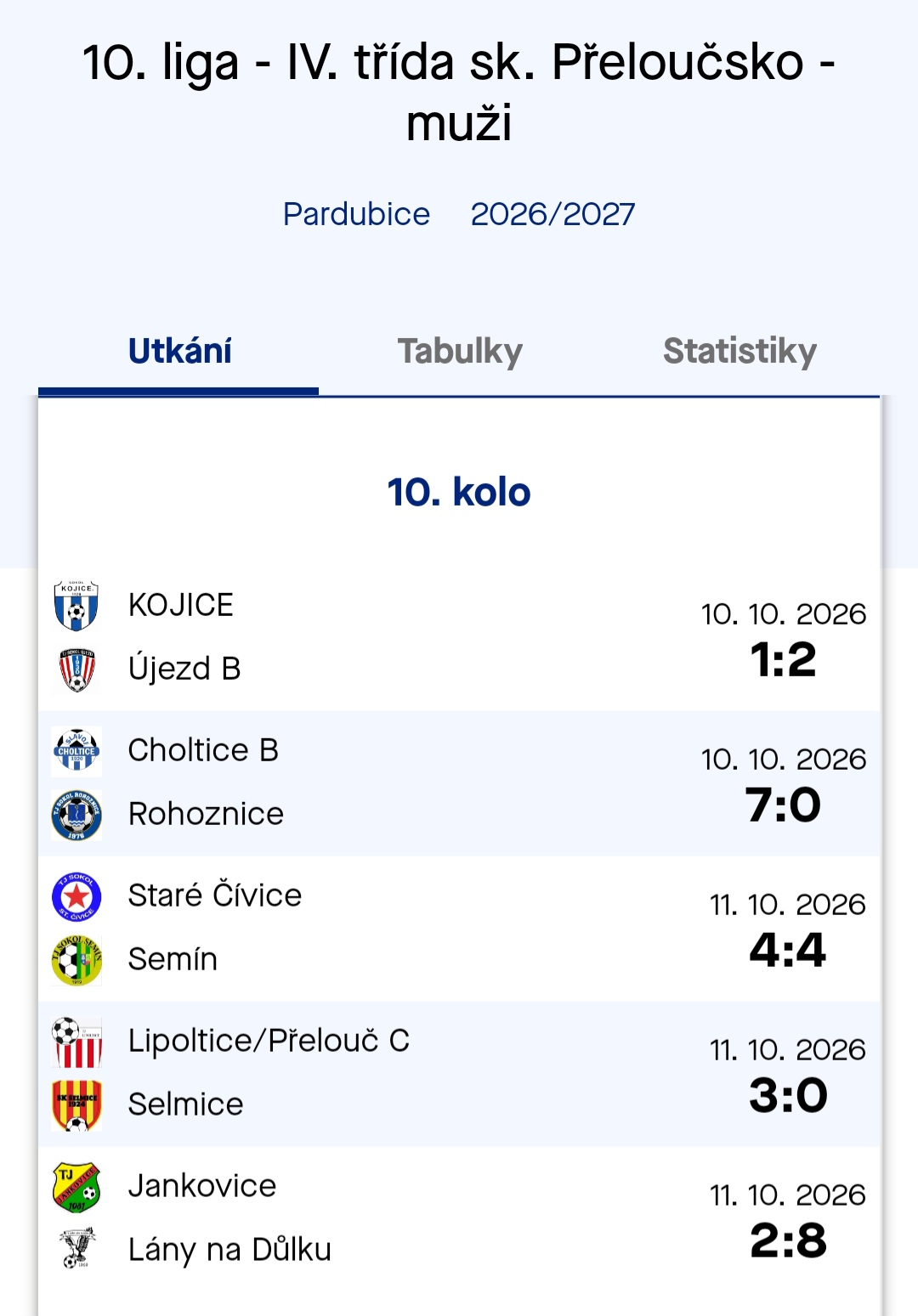Click the Jankovice team logo

76,1187
